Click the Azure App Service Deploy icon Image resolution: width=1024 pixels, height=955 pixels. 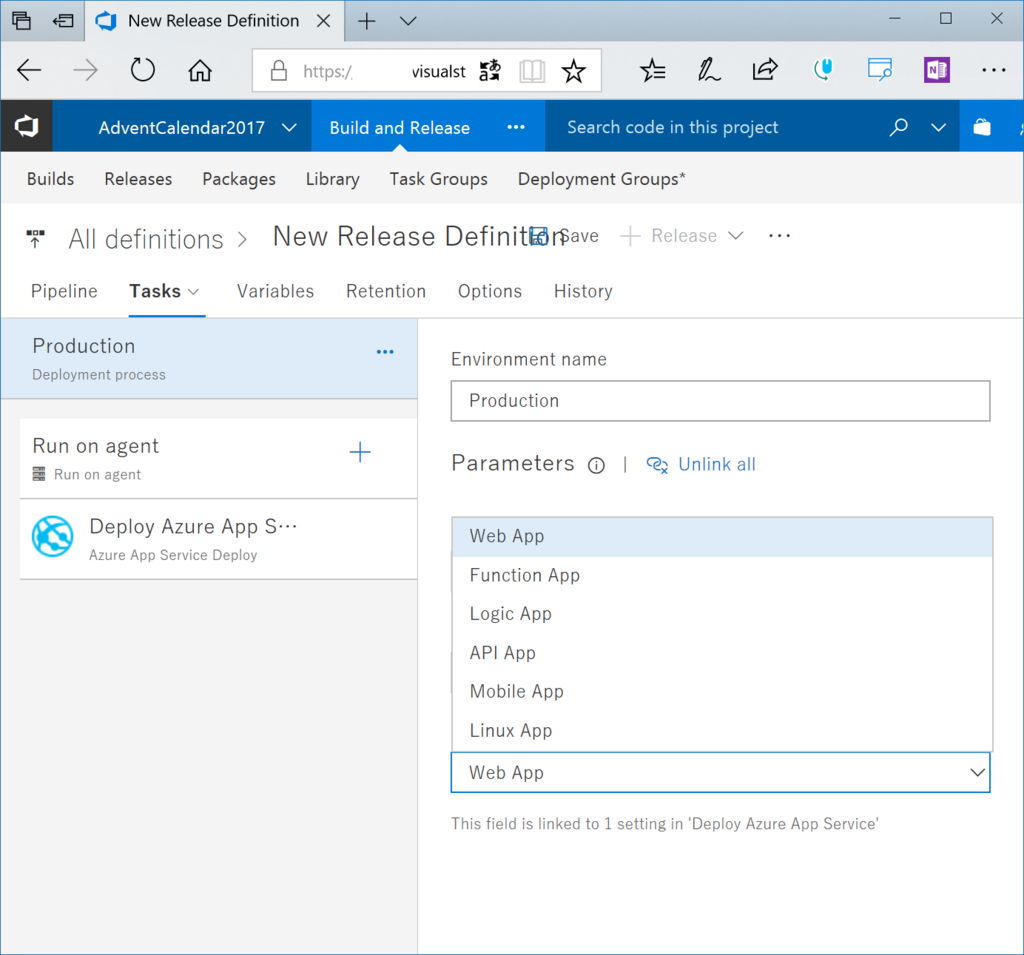(x=53, y=536)
